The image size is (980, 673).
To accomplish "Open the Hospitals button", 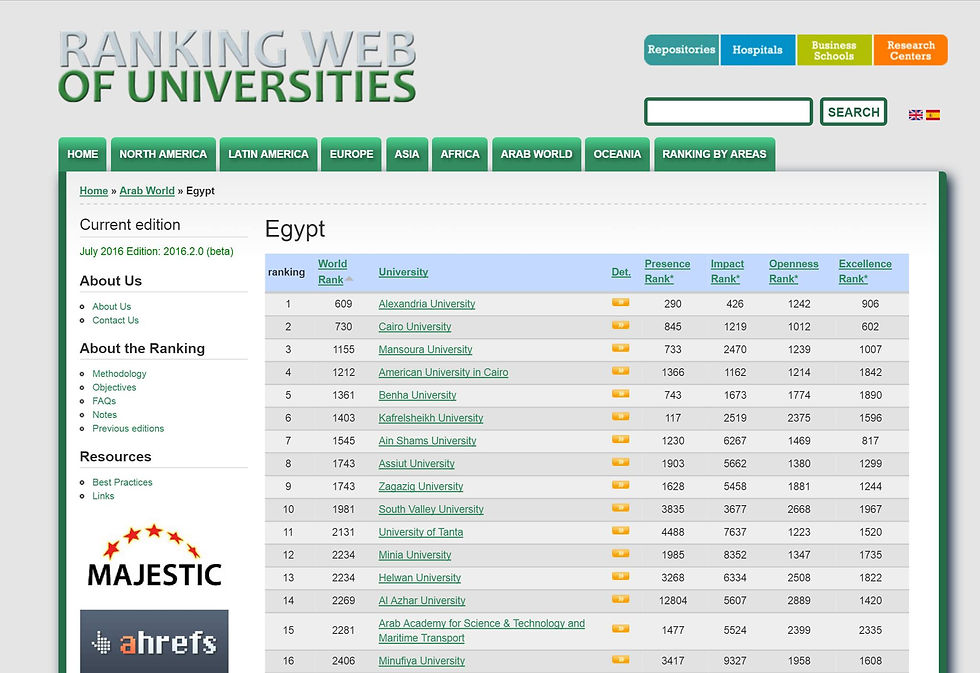I will (758, 50).
